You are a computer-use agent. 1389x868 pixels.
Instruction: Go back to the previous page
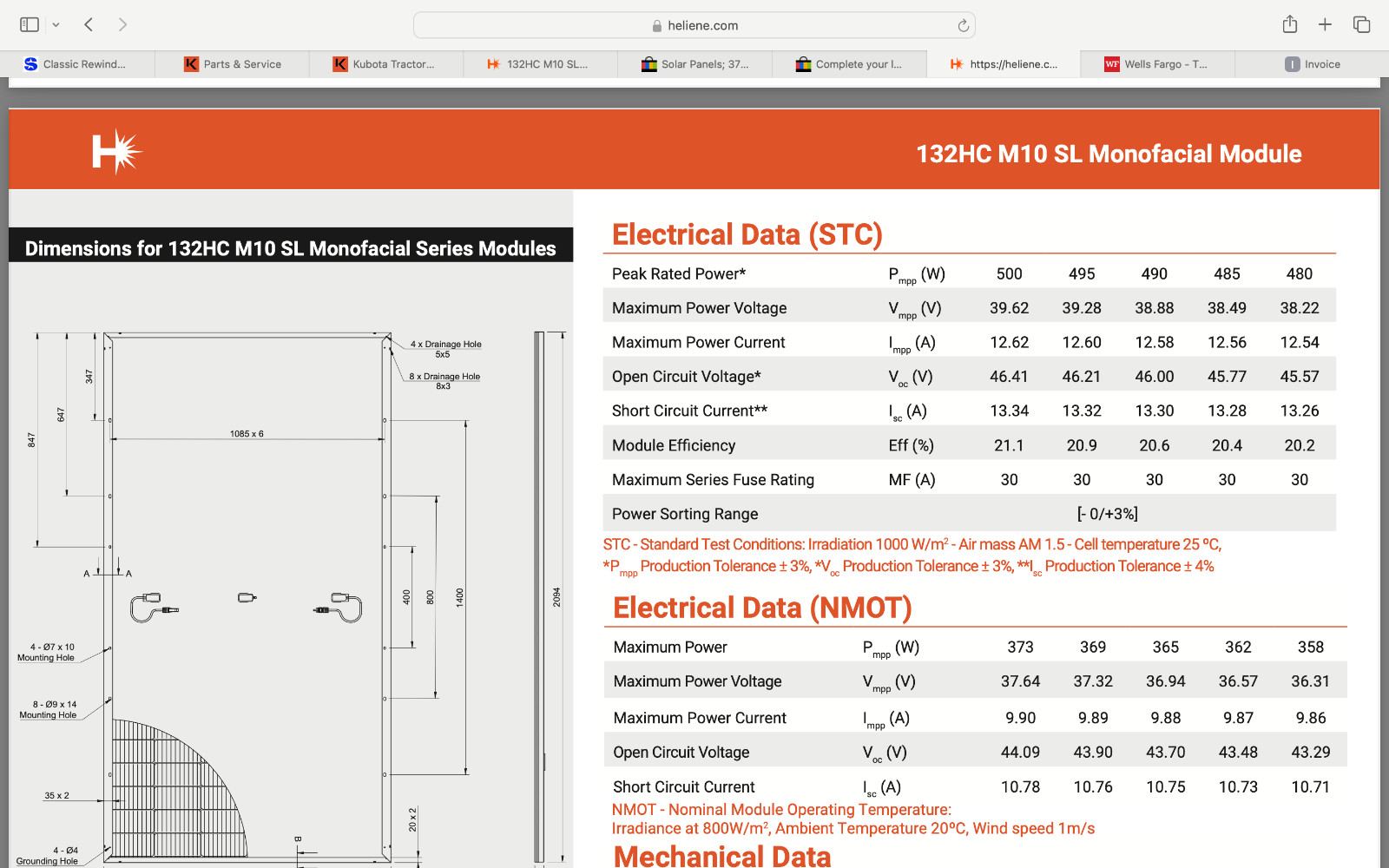89,24
